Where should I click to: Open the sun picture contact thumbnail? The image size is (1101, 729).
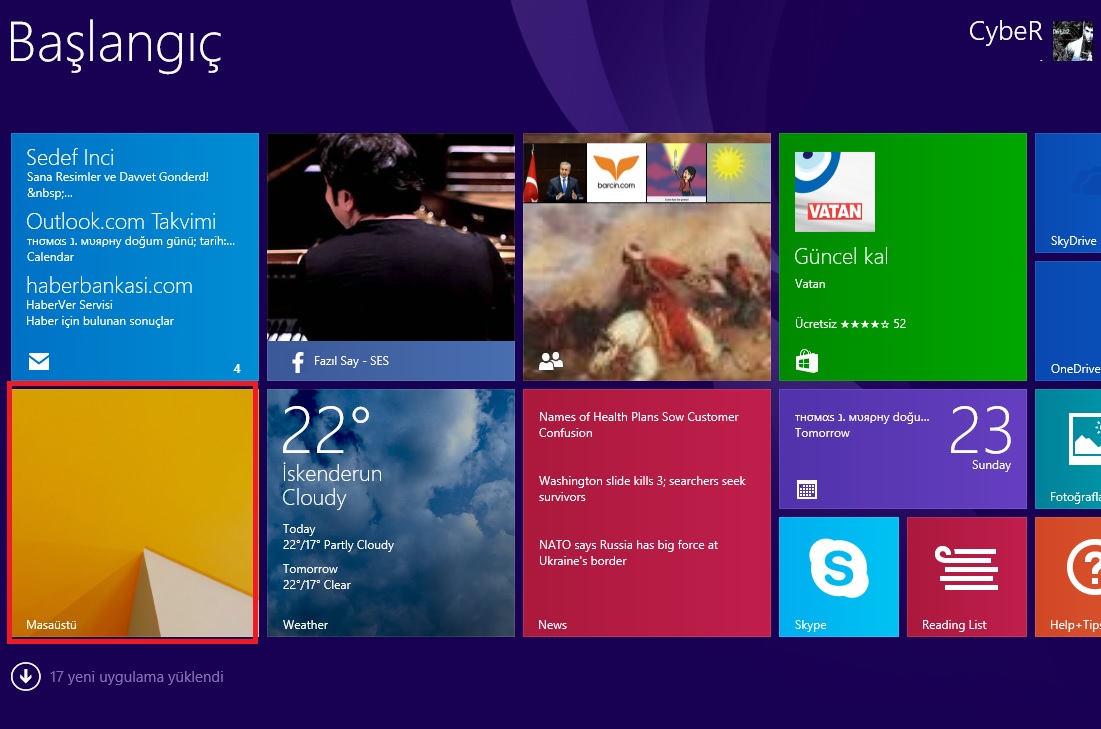tap(739, 173)
